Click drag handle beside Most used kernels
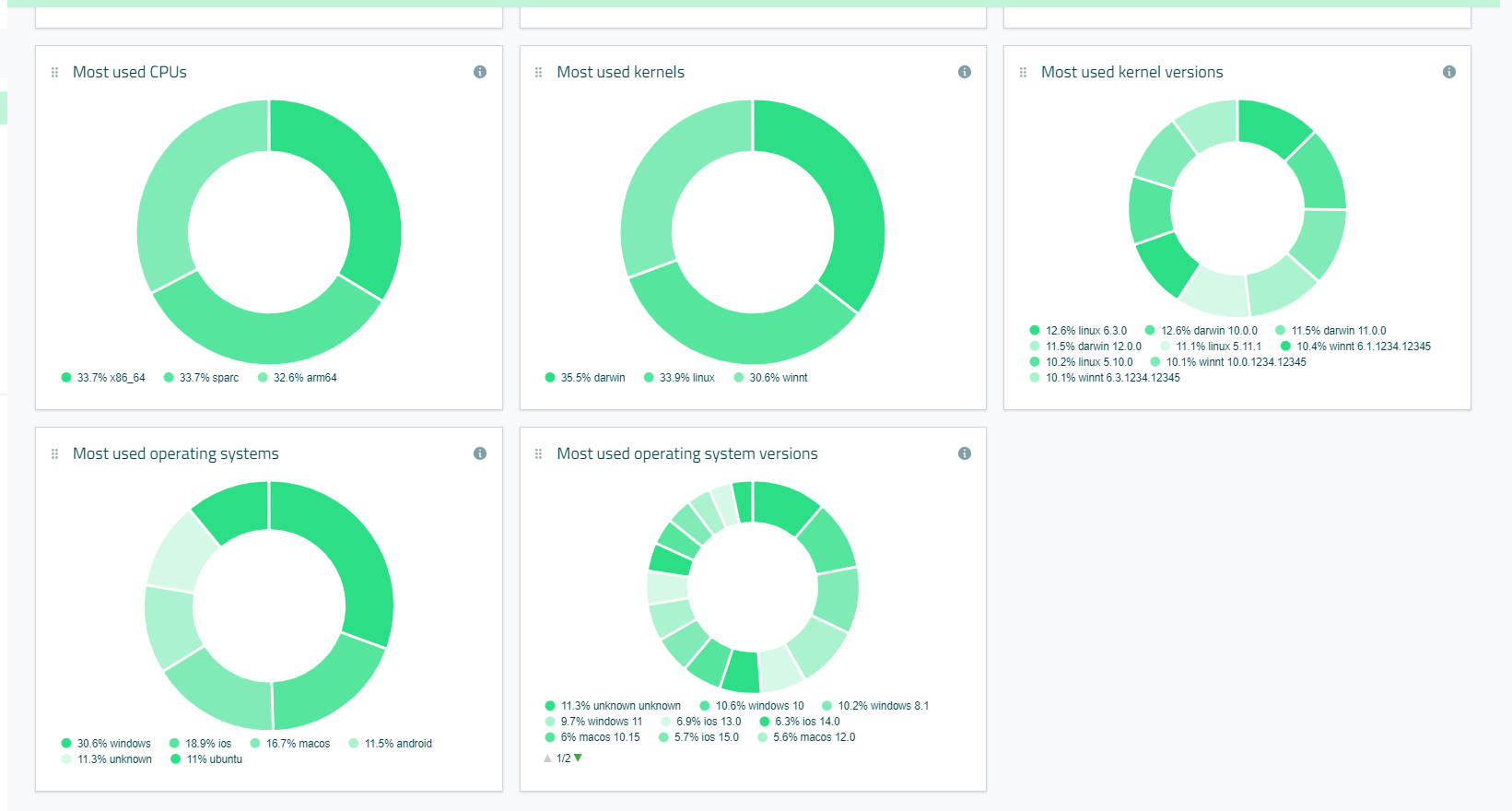Viewport: 1512px width, 811px height. pyautogui.click(x=539, y=72)
